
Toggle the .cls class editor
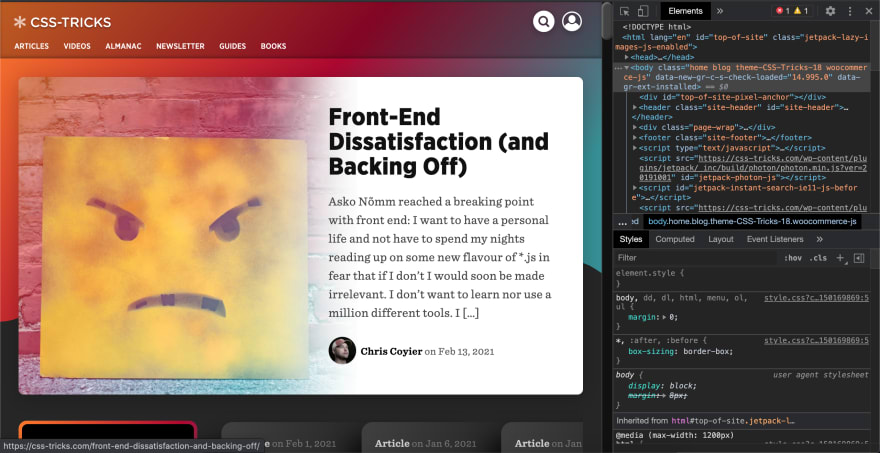point(818,258)
